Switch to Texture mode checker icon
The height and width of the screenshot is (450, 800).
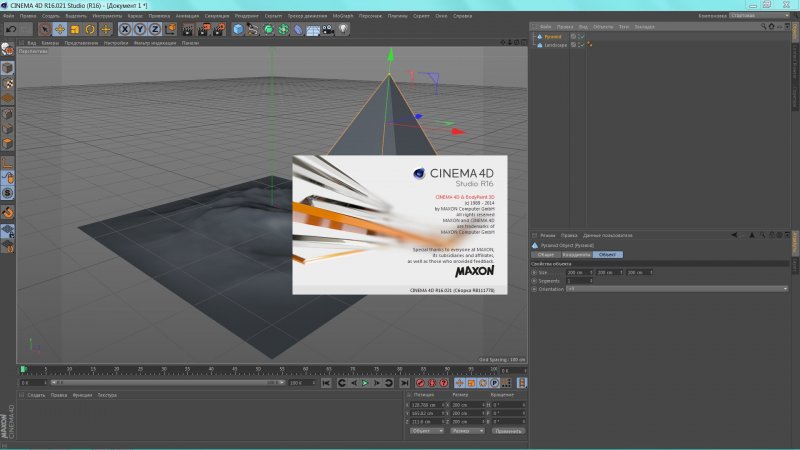pos(7,83)
